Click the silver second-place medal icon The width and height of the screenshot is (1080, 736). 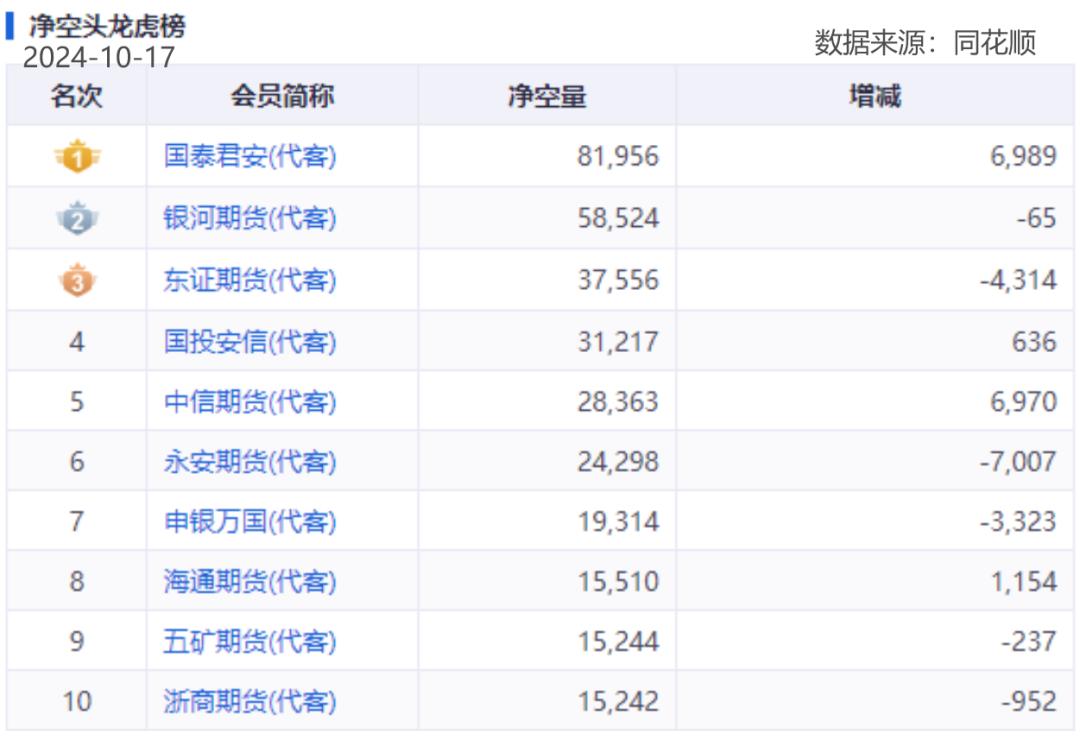77,218
